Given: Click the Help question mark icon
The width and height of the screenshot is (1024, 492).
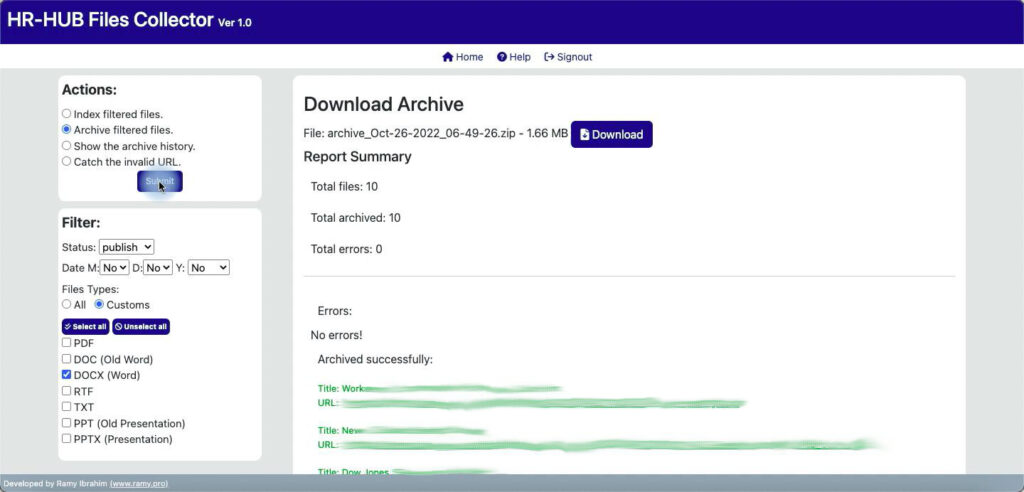Looking at the screenshot, I should (x=502, y=57).
